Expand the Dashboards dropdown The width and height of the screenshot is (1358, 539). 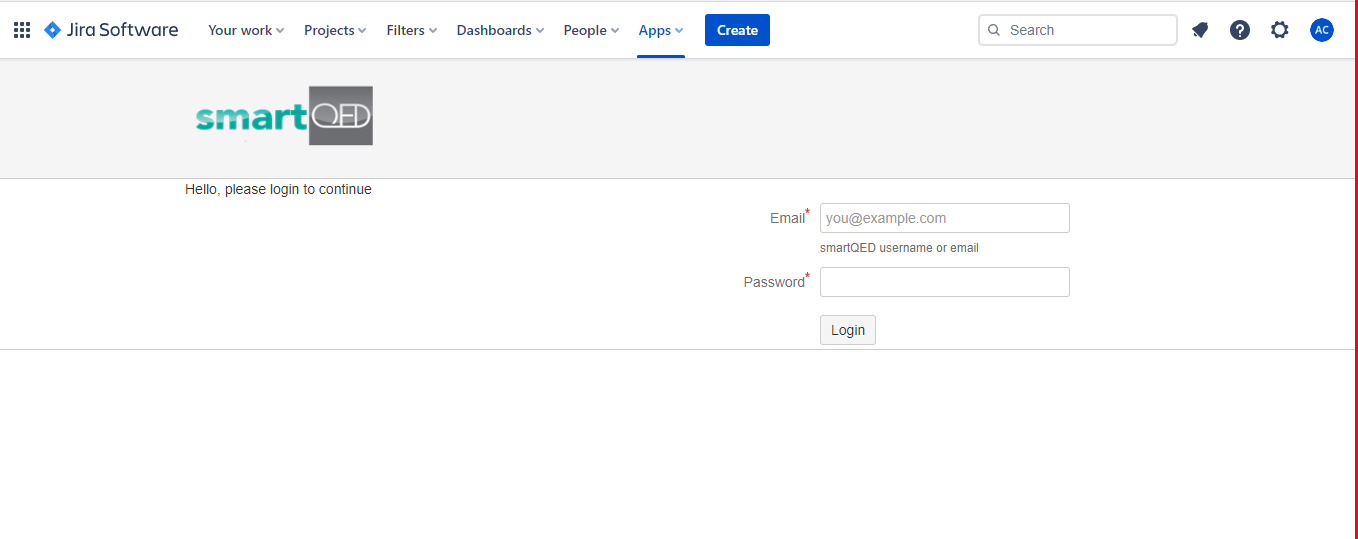click(x=500, y=30)
